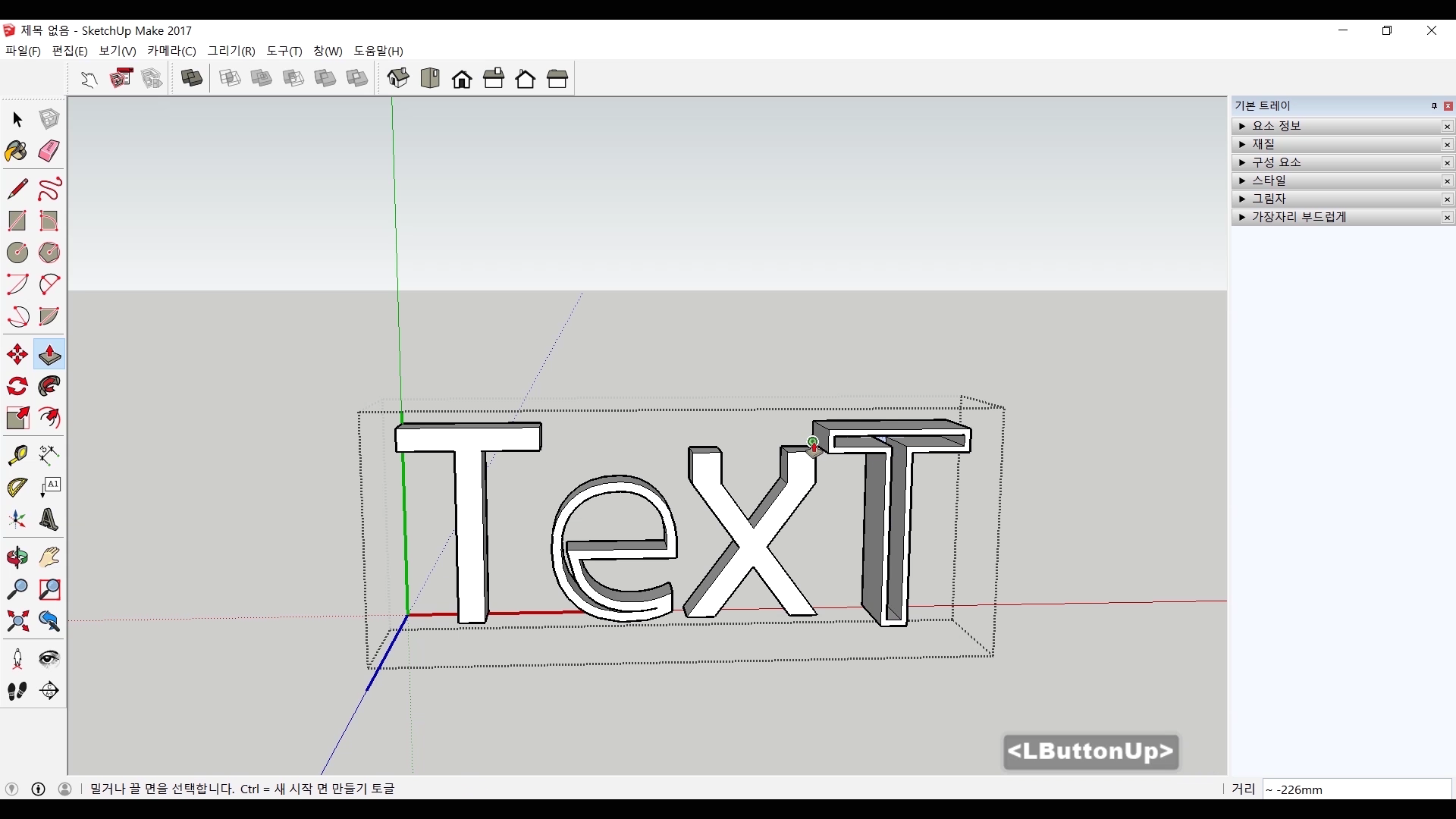The height and width of the screenshot is (819, 1456).
Task: Switch to Front view house icon
Action: click(462, 79)
